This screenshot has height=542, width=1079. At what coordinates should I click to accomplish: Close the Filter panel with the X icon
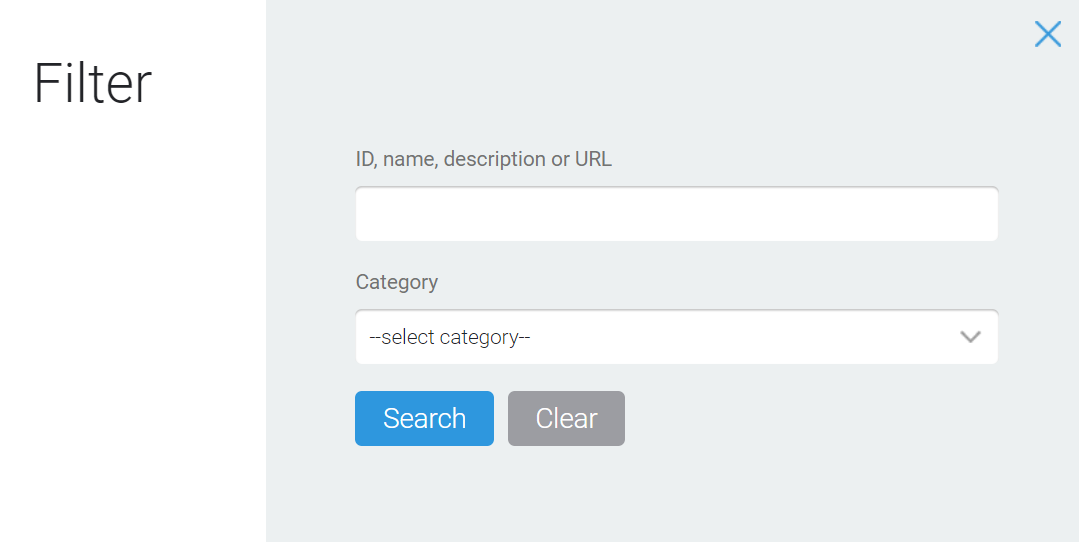pos(1047,34)
